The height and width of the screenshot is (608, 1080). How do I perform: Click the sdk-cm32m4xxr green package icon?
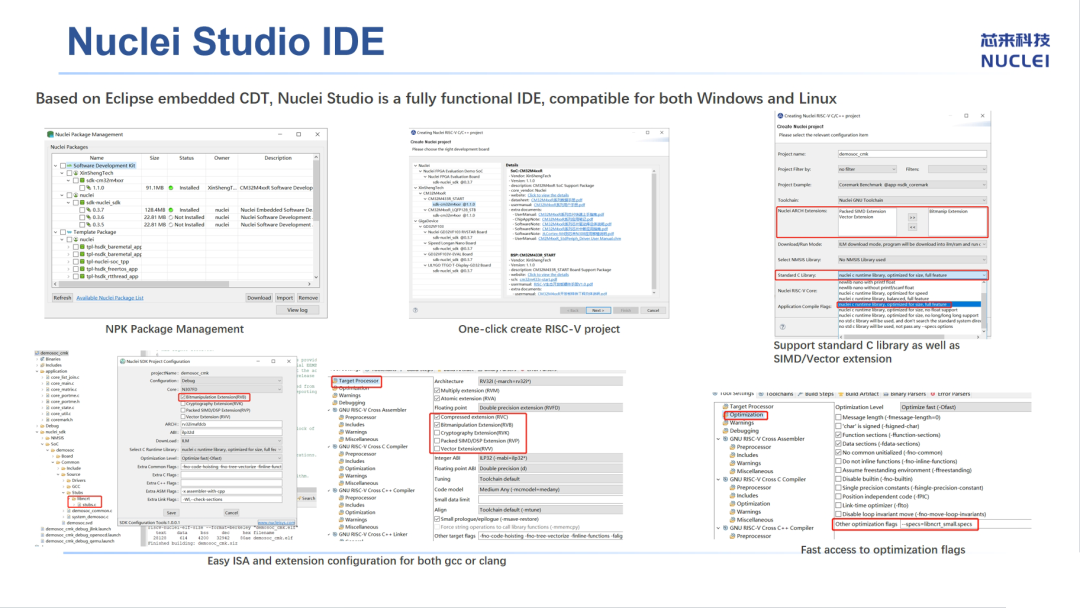(x=82, y=180)
